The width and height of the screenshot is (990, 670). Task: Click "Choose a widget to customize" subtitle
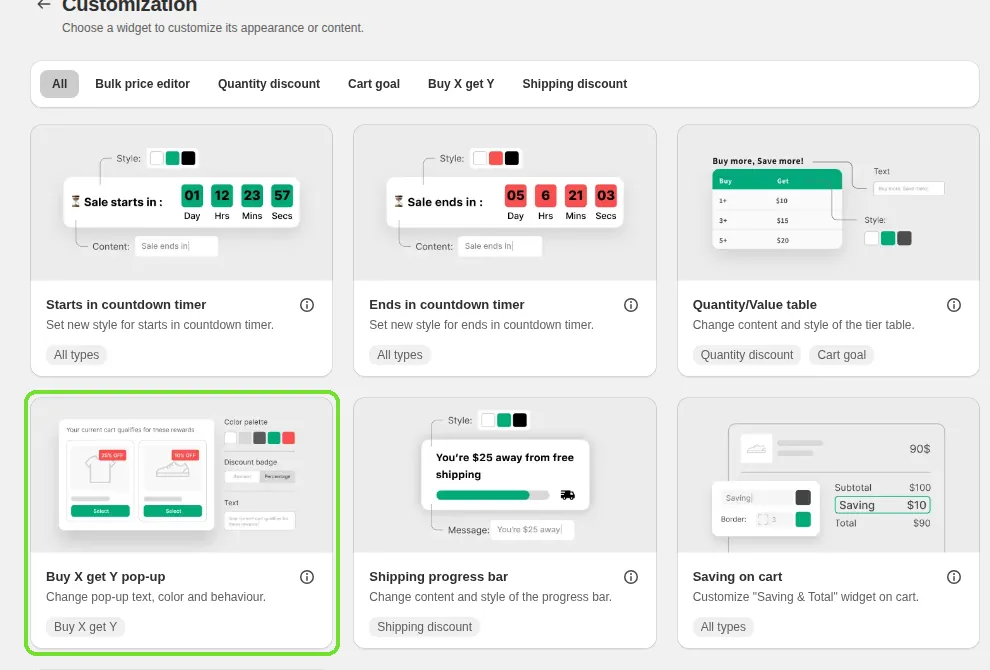point(213,28)
